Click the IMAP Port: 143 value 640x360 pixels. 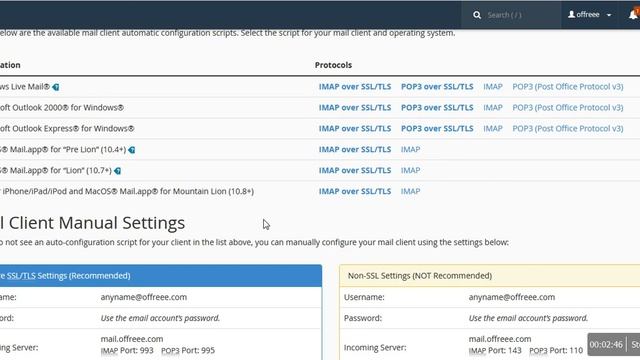(495, 350)
